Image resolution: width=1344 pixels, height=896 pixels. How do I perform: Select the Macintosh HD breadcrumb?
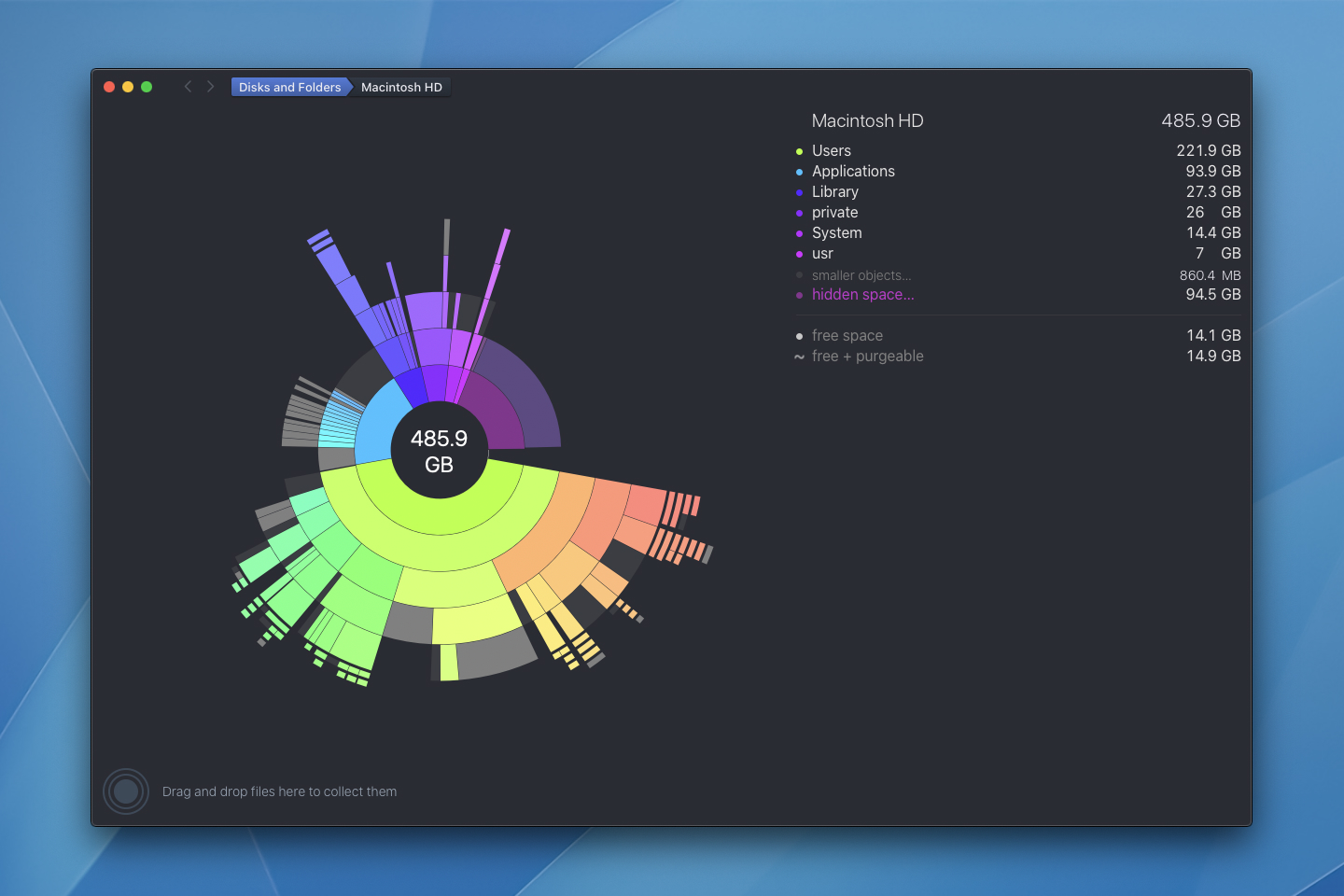[401, 87]
